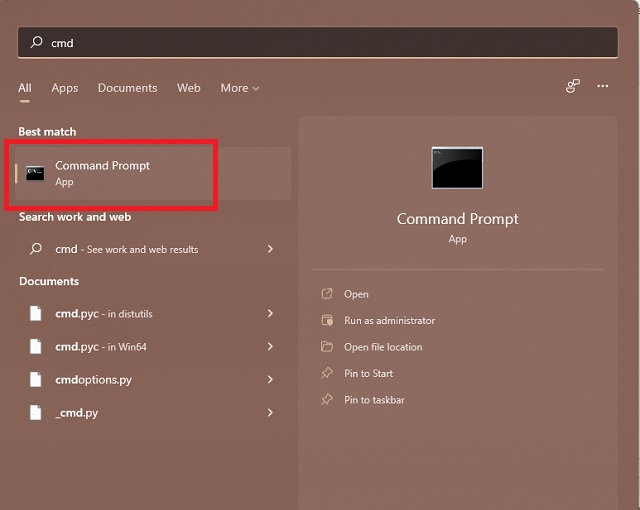The height and width of the screenshot is (510, 640).
Task: Click the large Command Prompt icon in preview
Action: (457, 168)
